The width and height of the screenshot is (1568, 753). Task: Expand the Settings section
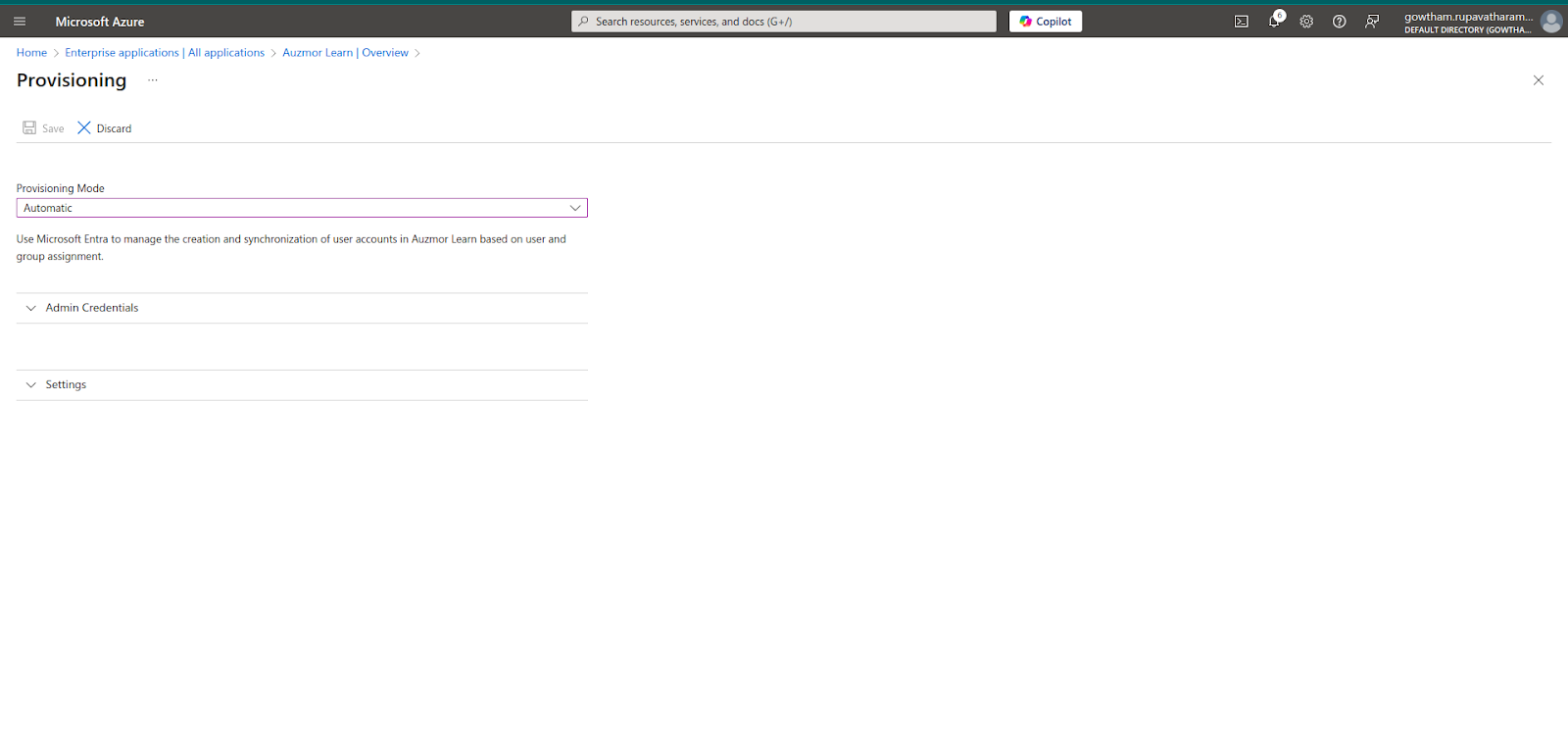302,385
